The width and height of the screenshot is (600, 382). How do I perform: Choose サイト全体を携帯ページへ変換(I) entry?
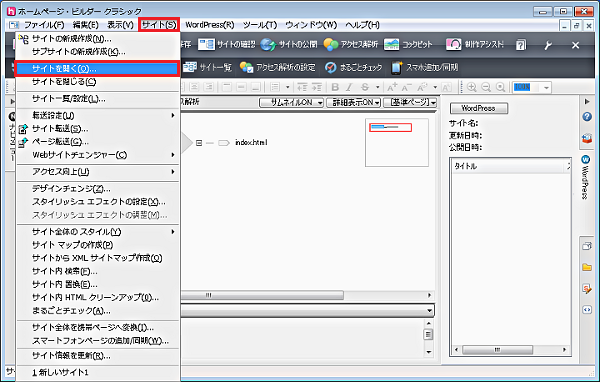[x=97, y=328]
